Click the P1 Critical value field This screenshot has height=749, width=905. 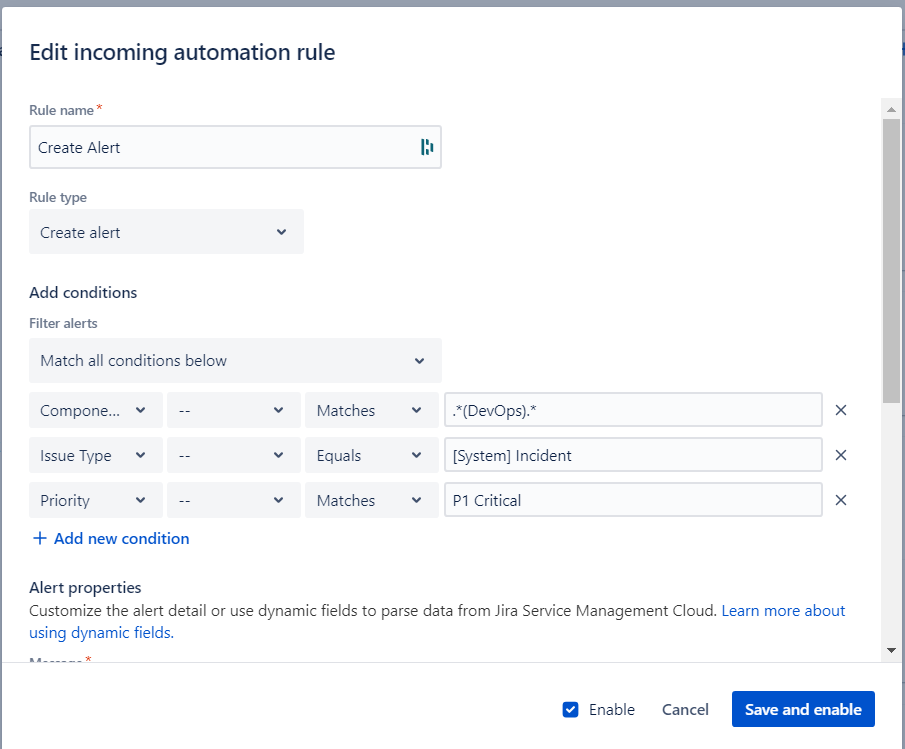(633, 500)
